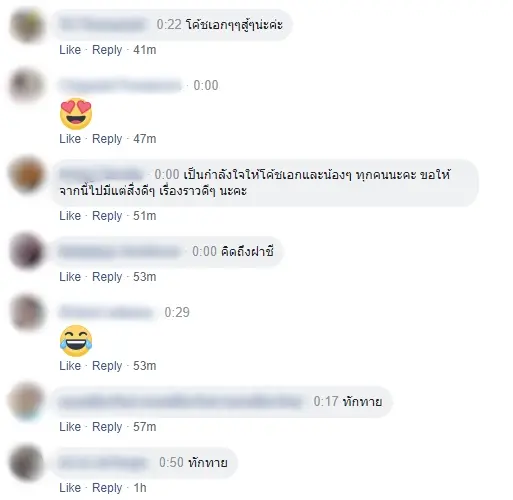Open the 0:22 video timestamp link

[x=169, y=25]
